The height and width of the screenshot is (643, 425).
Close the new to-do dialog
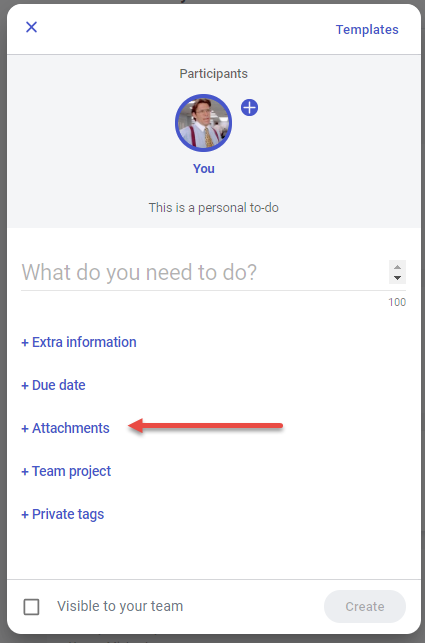pos(32,27)
